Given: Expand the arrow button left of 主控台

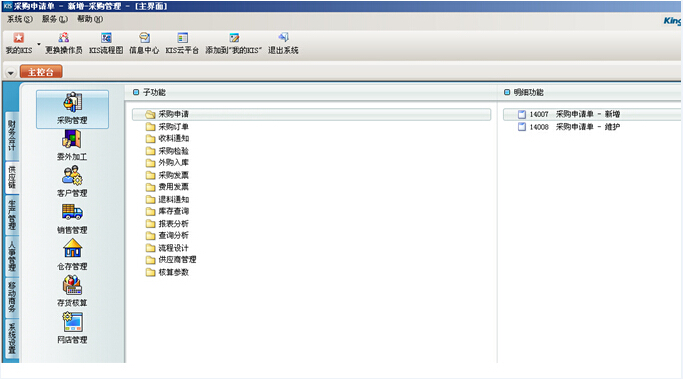Looking at the screenshot, I should coord(11,73).
